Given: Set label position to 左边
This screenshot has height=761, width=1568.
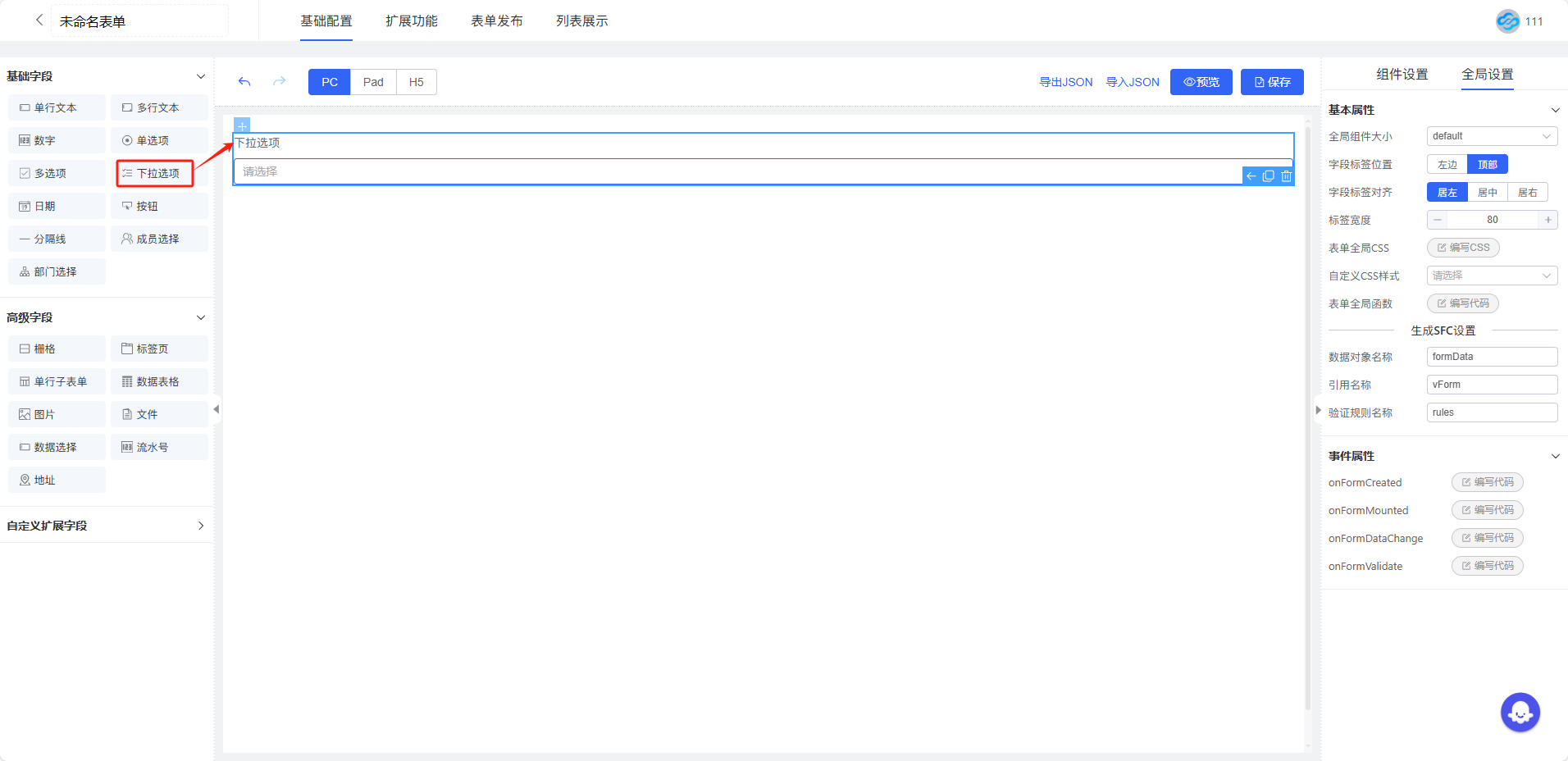Looking at the screenshot, I should [1447, 165].
